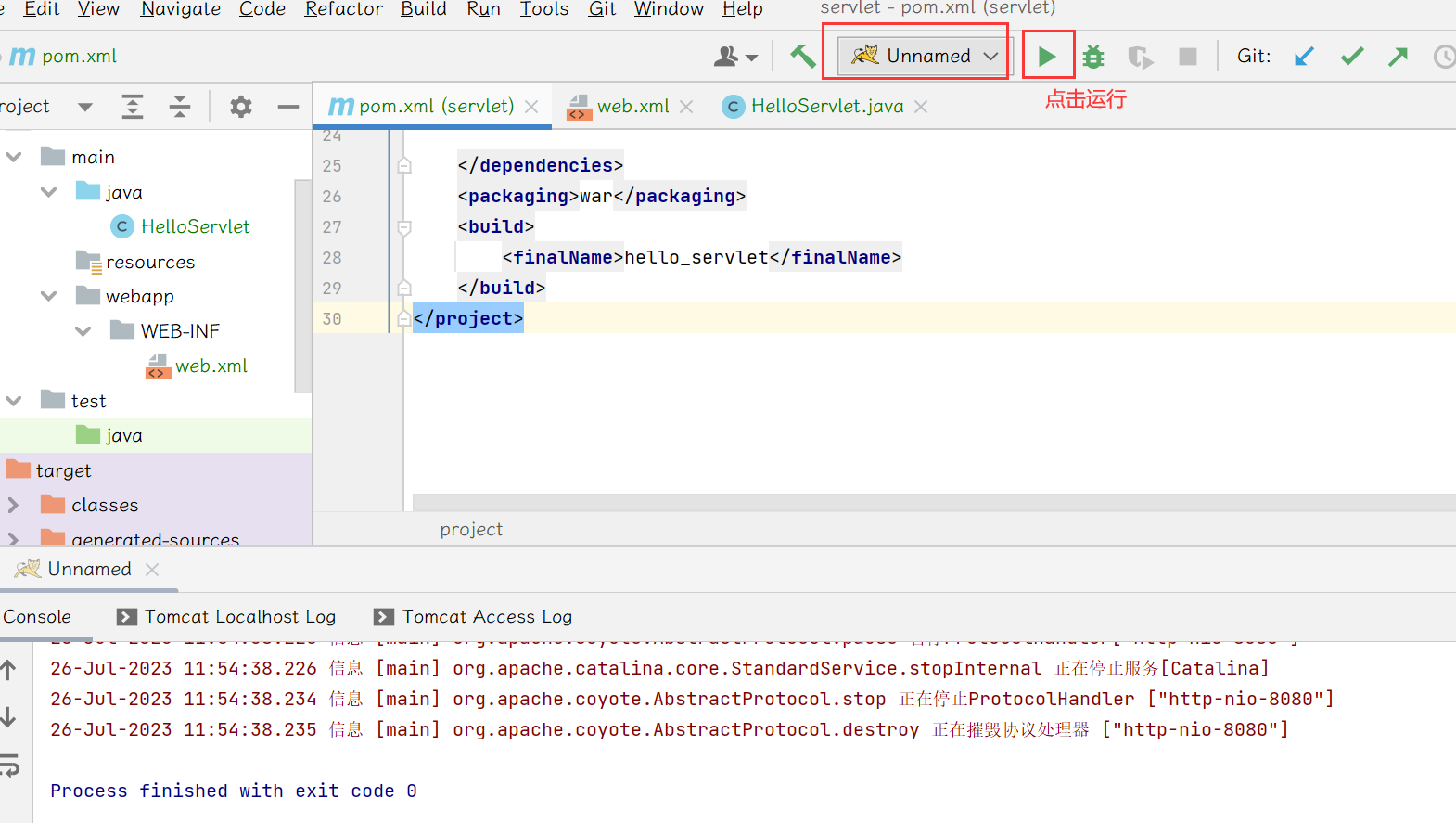Open the Help menu
The height and width of the screenshot is (823, 1456).
click(x=743, y=9)
